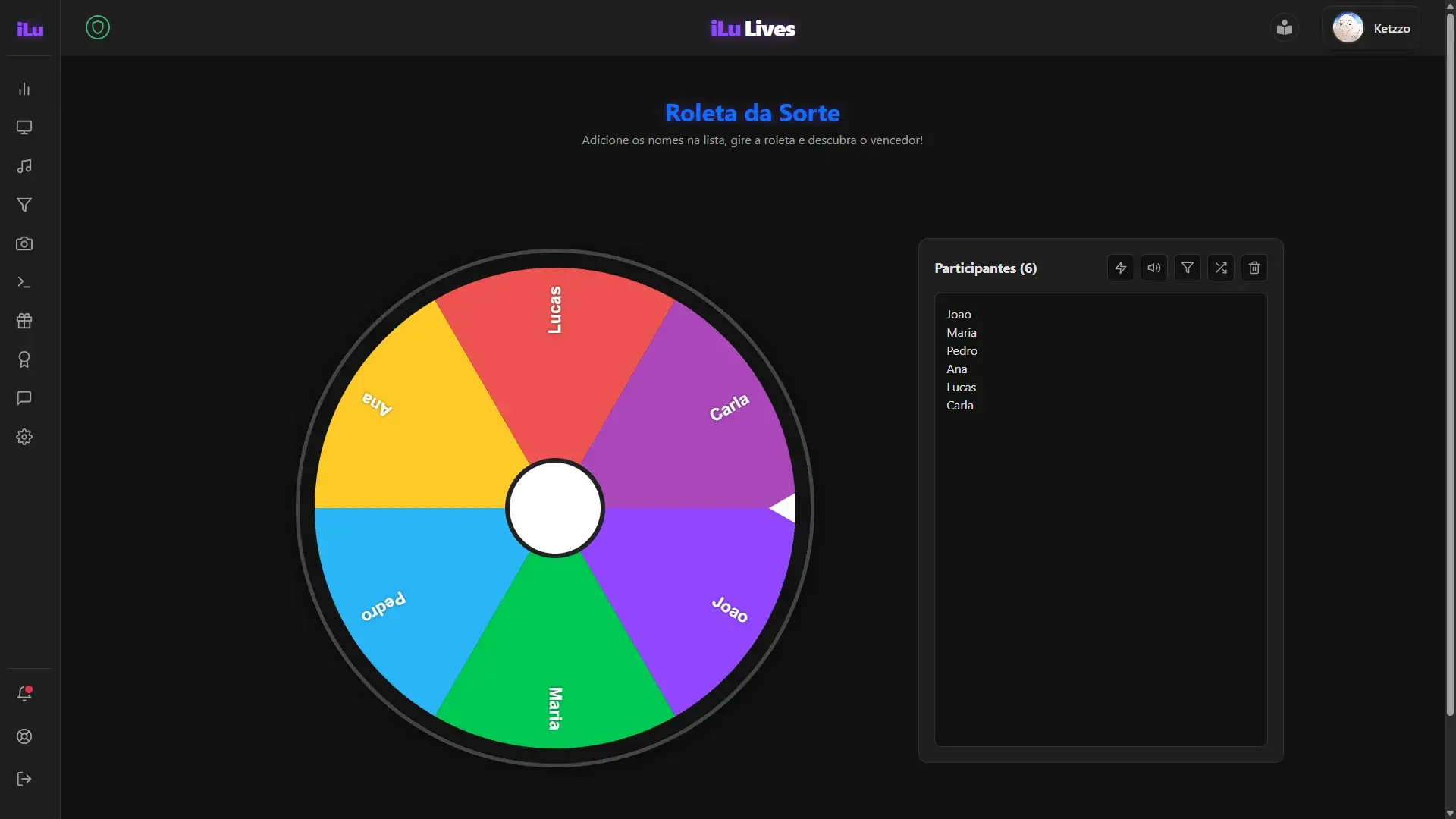Open the music note icon in sidebar
The width and height of the screenshot is (1456, 819).
pos(24,166)
